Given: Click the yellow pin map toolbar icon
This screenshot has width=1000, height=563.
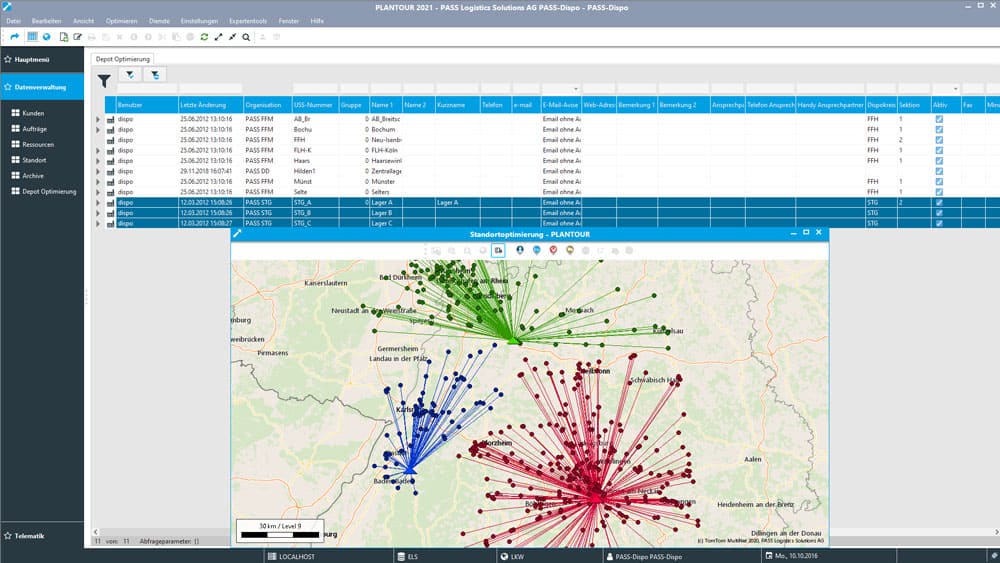Looking at the screenshot, I should pos(570,251).
